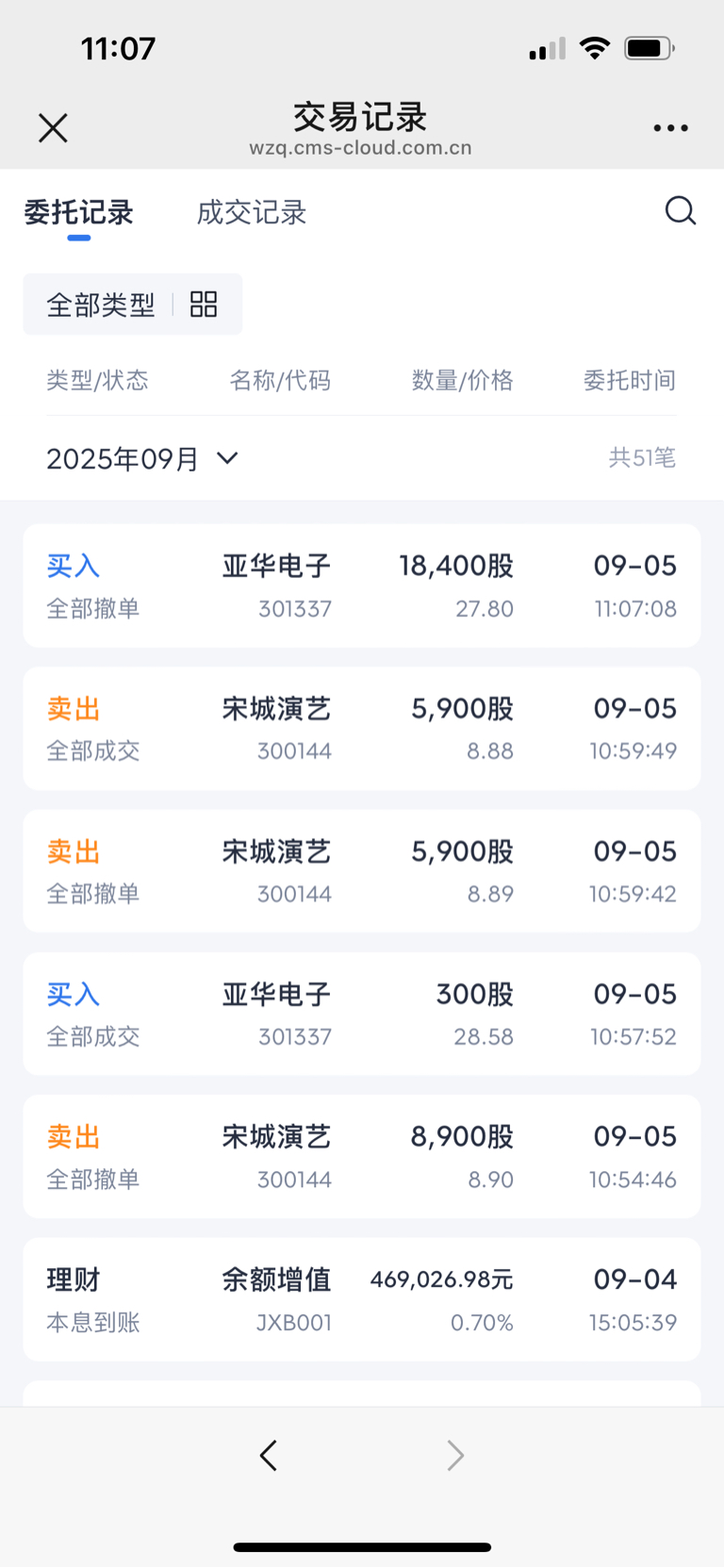
Task: Select the 委托记录 tab
Action: point(79,213)
